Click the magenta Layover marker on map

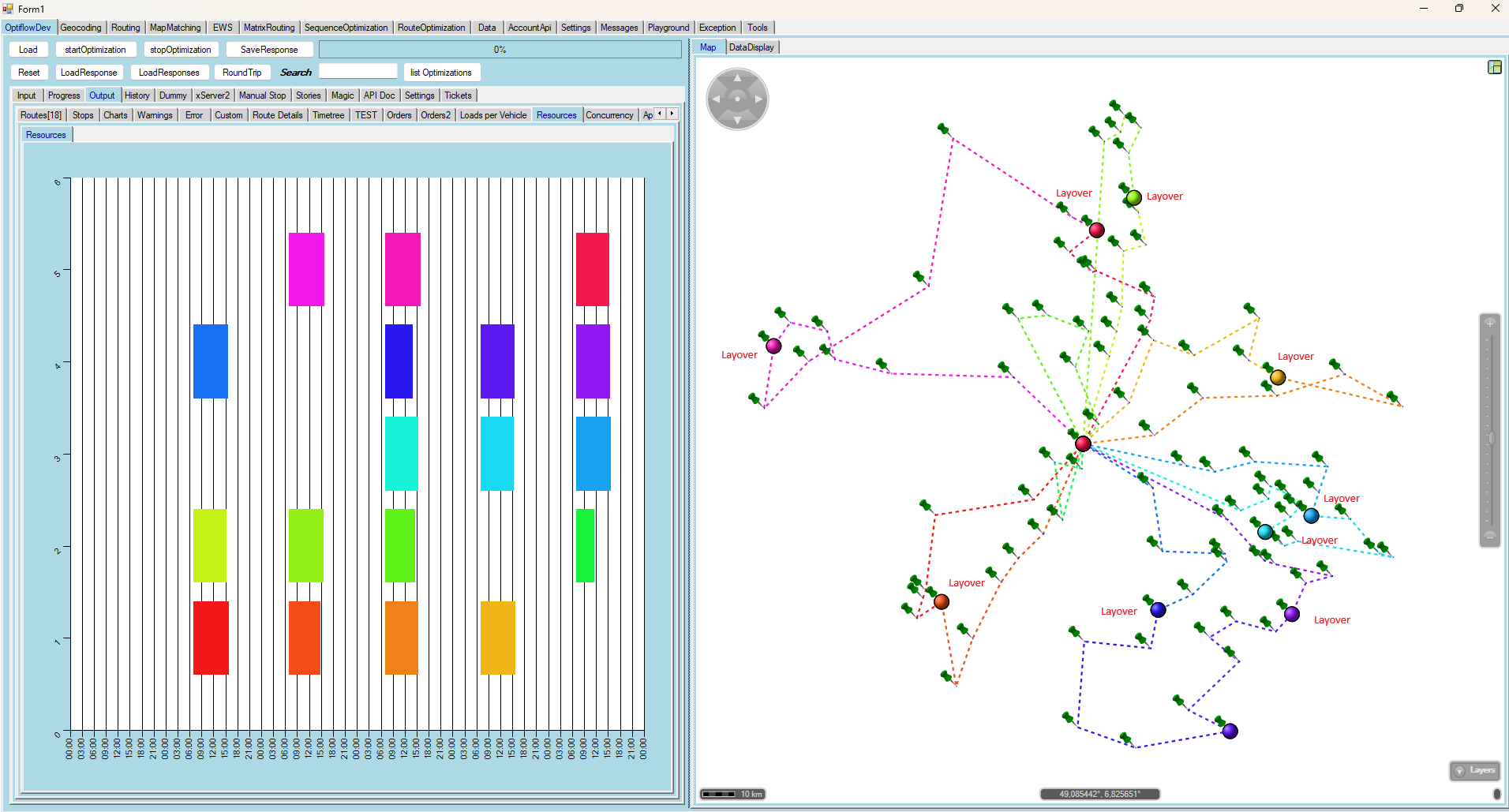[773, 346]
